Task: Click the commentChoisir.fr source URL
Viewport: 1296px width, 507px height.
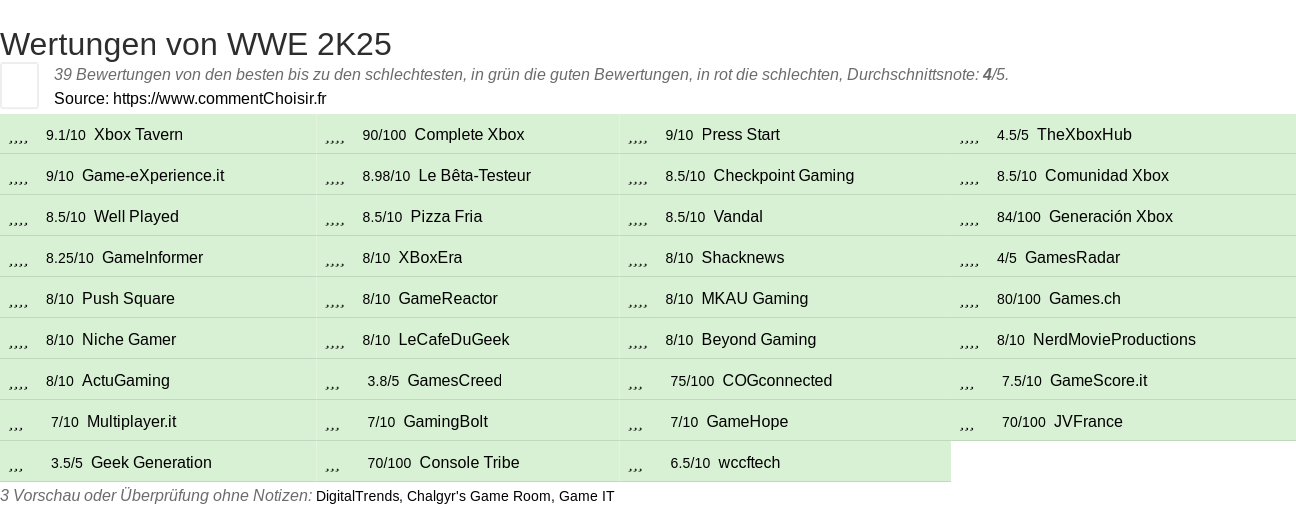Action: 220,98
